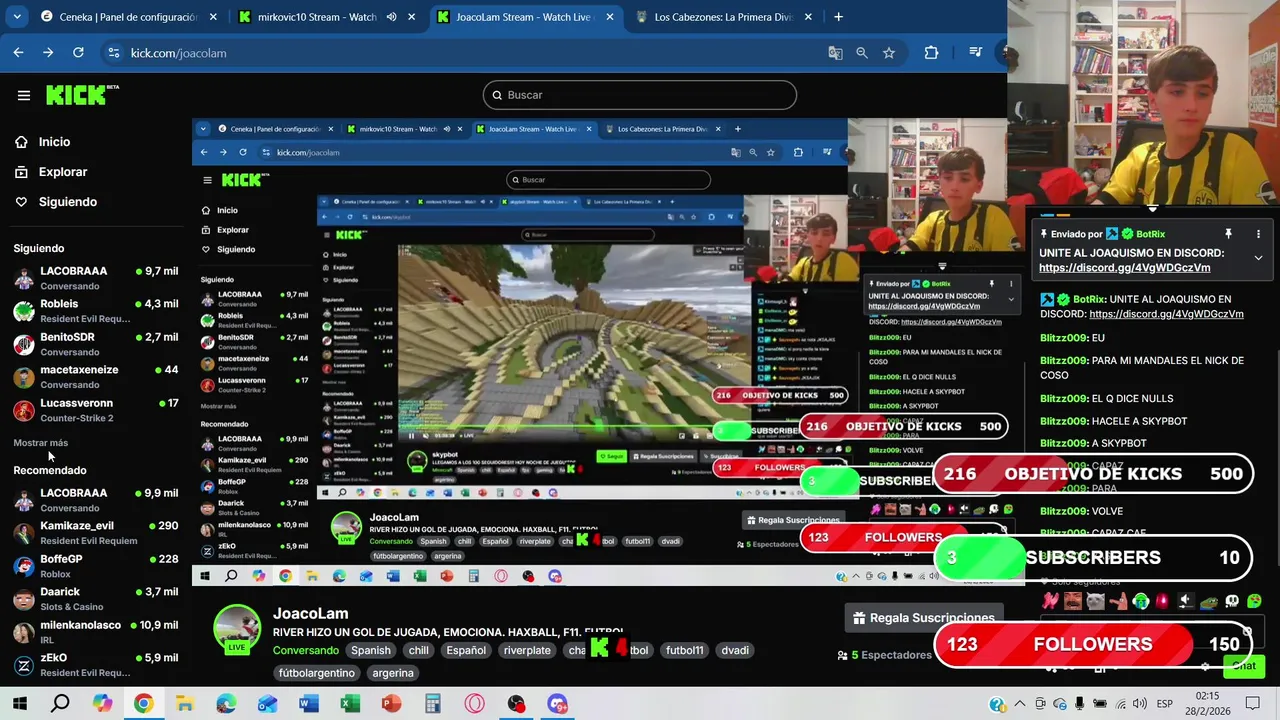Open the fútbolargentino tag
This screenshot has width=1280, height=720.
coord(317,673)
